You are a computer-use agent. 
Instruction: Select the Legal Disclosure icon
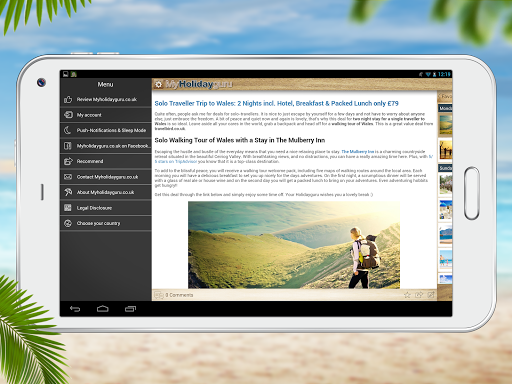68,208
